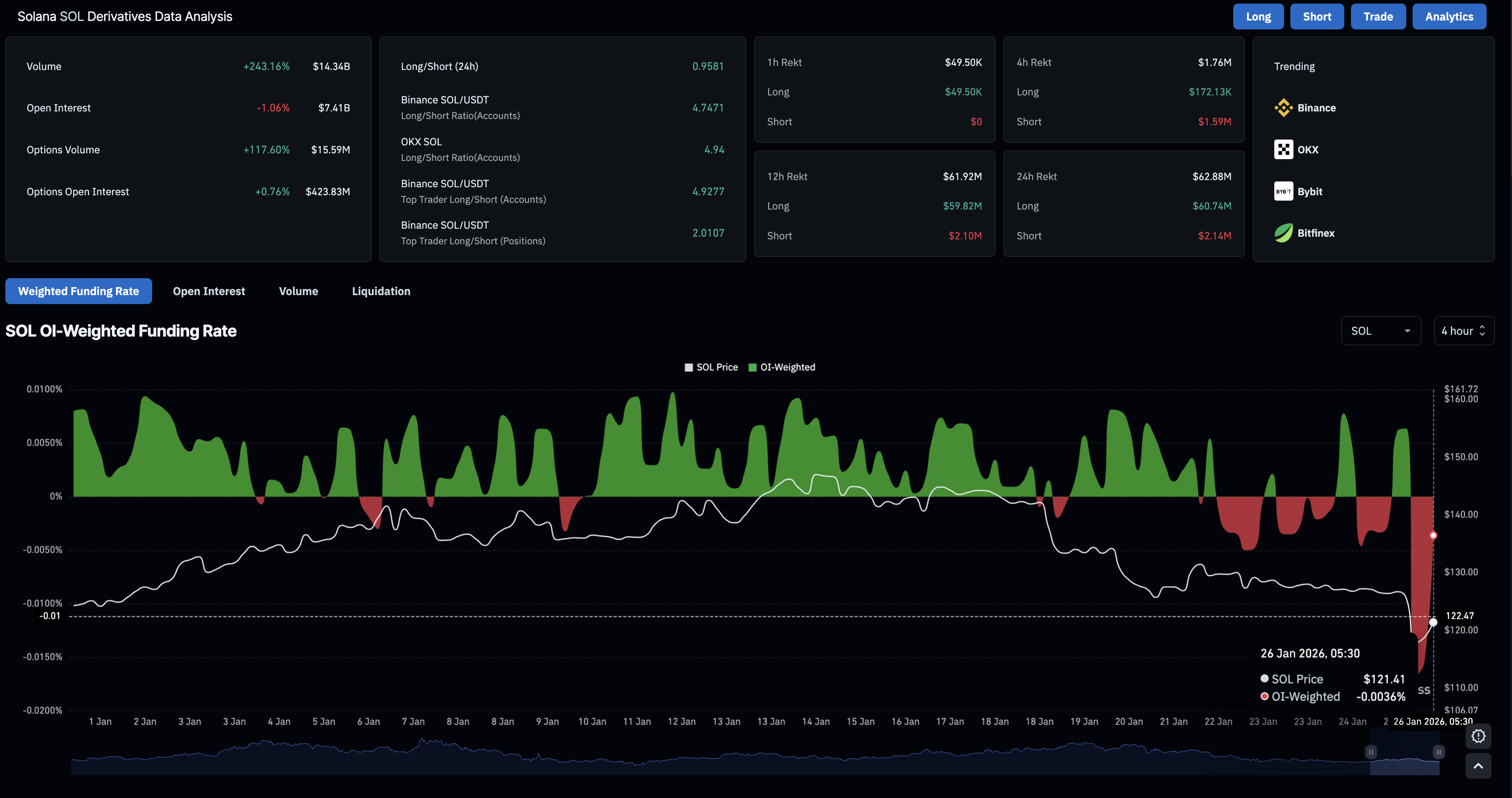Click the Binance logo icon in Trending
1512x798 pixels.
point(1283,108)
